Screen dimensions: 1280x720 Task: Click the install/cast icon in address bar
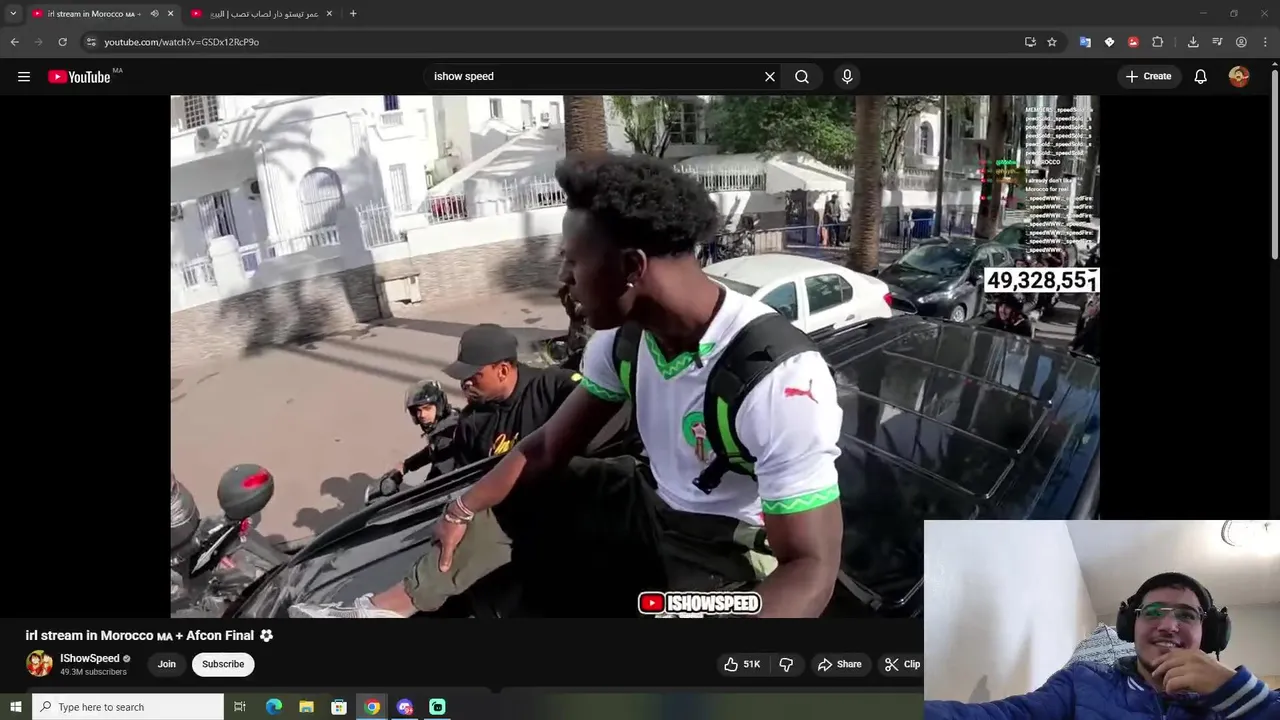(1030, 42)
